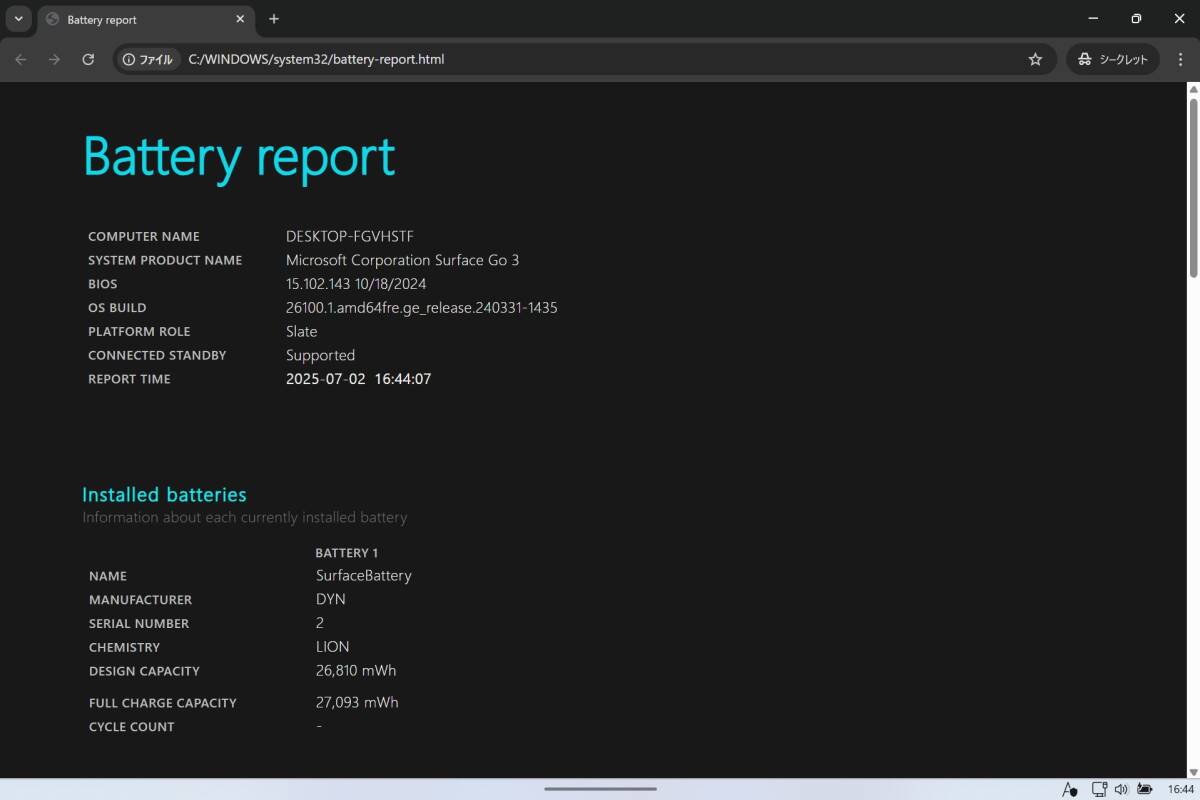Click the manufacturer value DYN
1200x800 pixels.
331,599
